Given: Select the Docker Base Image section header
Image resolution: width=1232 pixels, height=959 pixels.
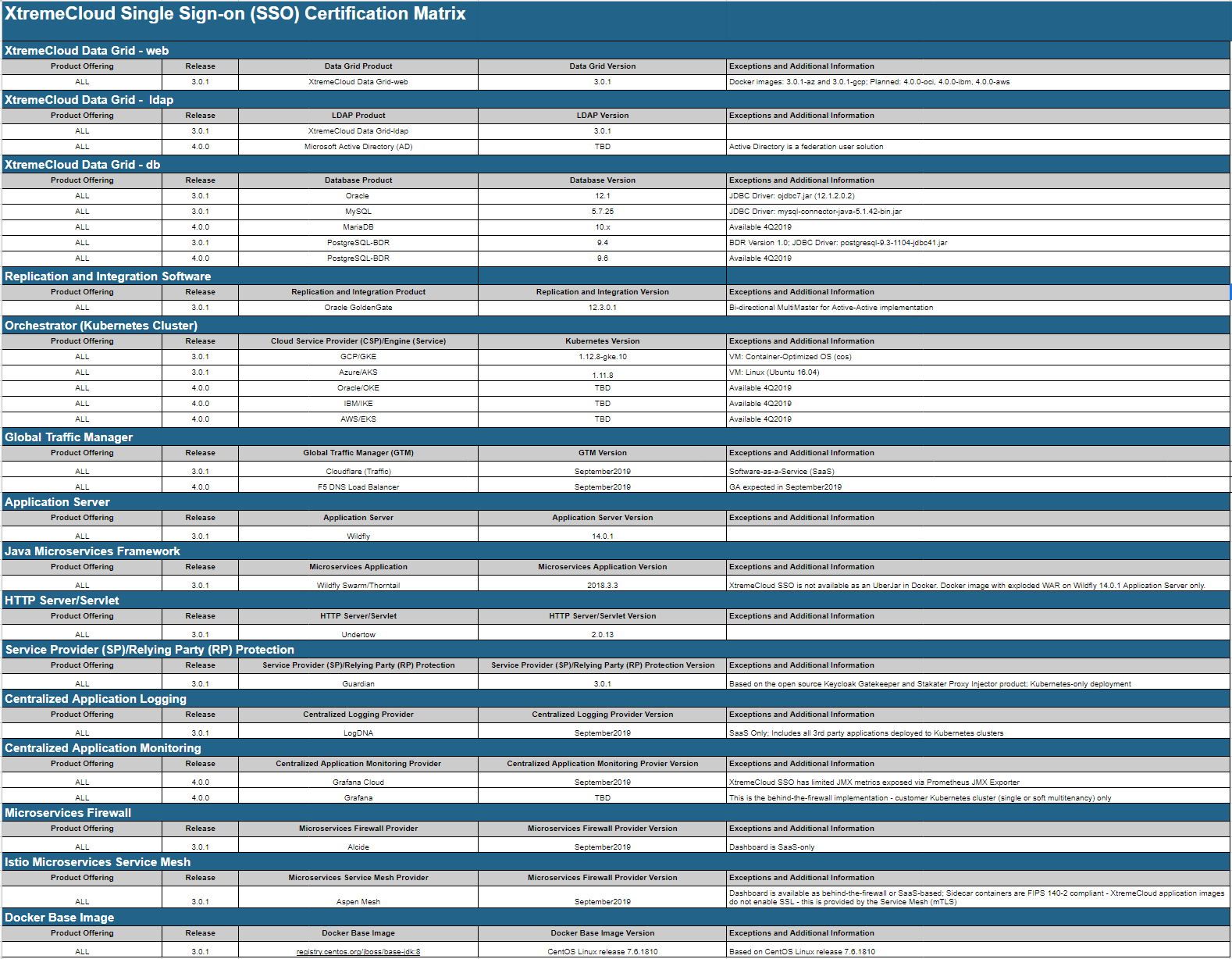Looking at the screenshot, I should [59, 918].
